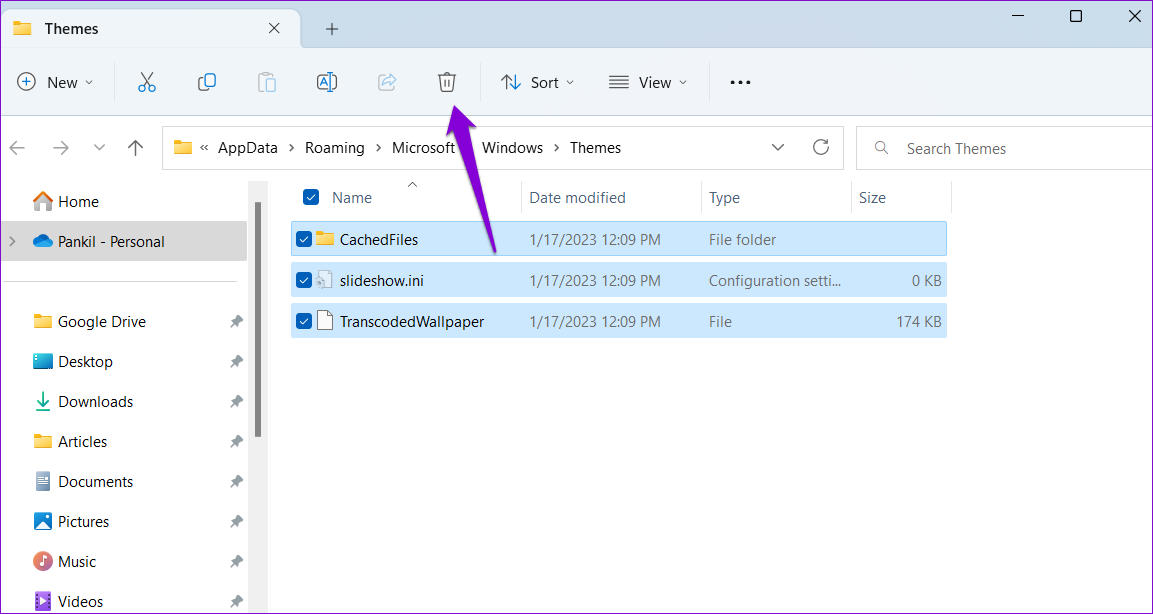1153x614 pixels.
Task: Open the New dropdown menu
Action: point(55,82)
